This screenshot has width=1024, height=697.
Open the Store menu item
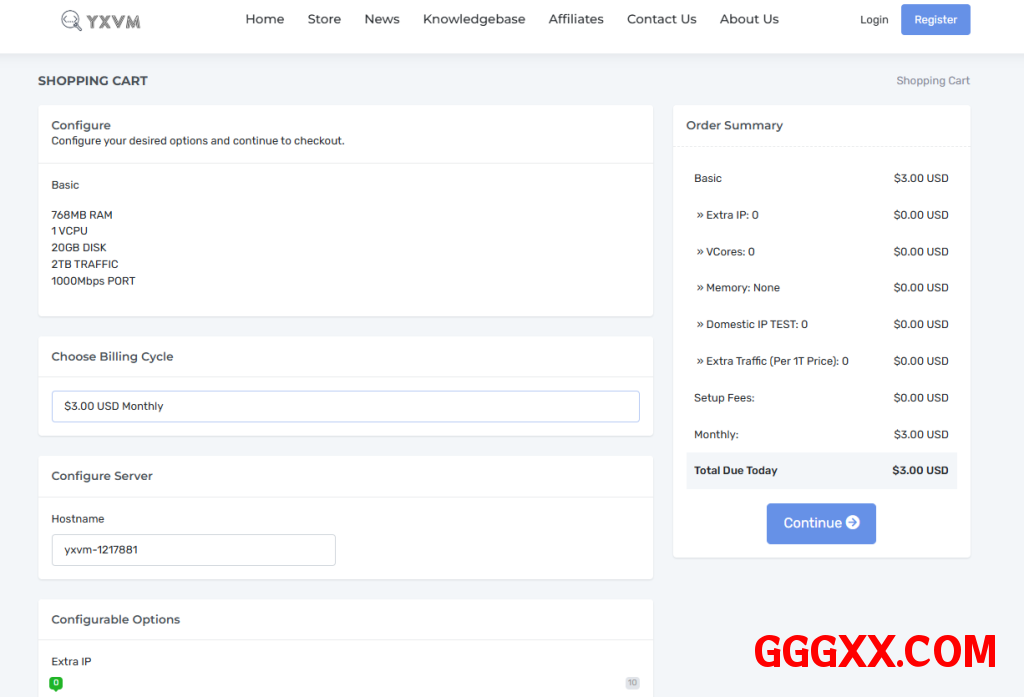[x=324, y=19]
